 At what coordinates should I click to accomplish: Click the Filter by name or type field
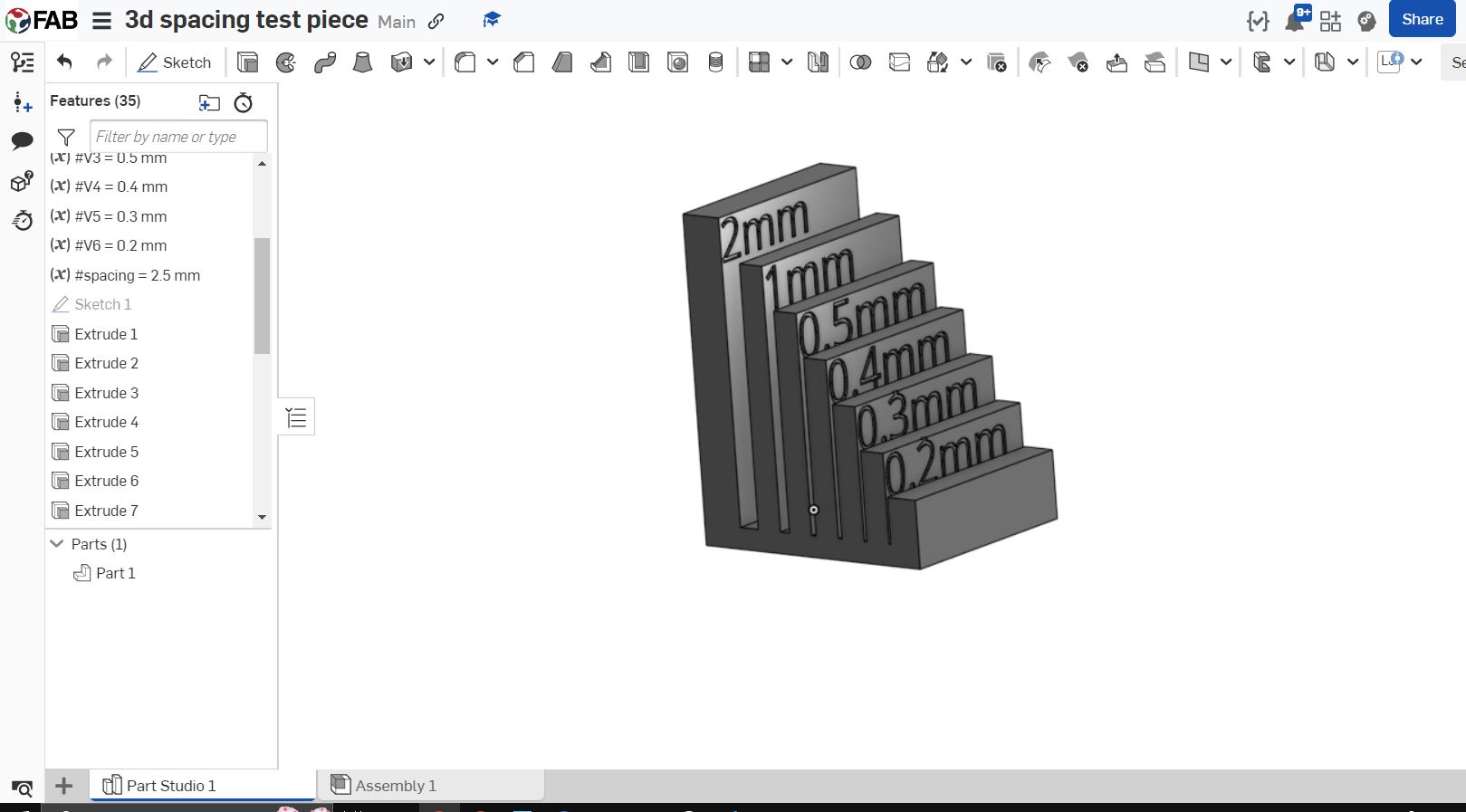coord(178,137)
